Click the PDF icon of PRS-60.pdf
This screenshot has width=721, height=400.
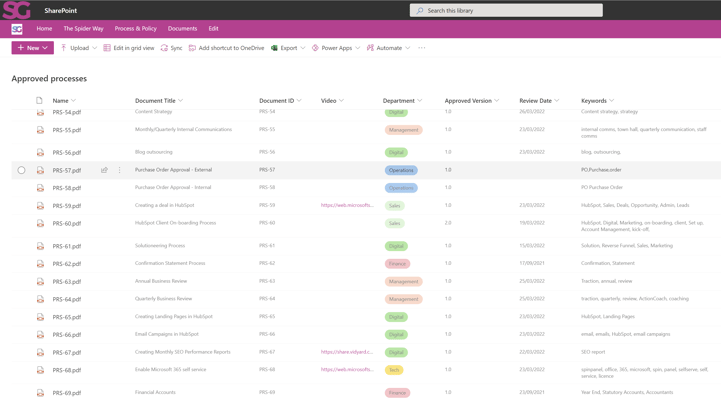pyautogui.click(x=40, y=224)
